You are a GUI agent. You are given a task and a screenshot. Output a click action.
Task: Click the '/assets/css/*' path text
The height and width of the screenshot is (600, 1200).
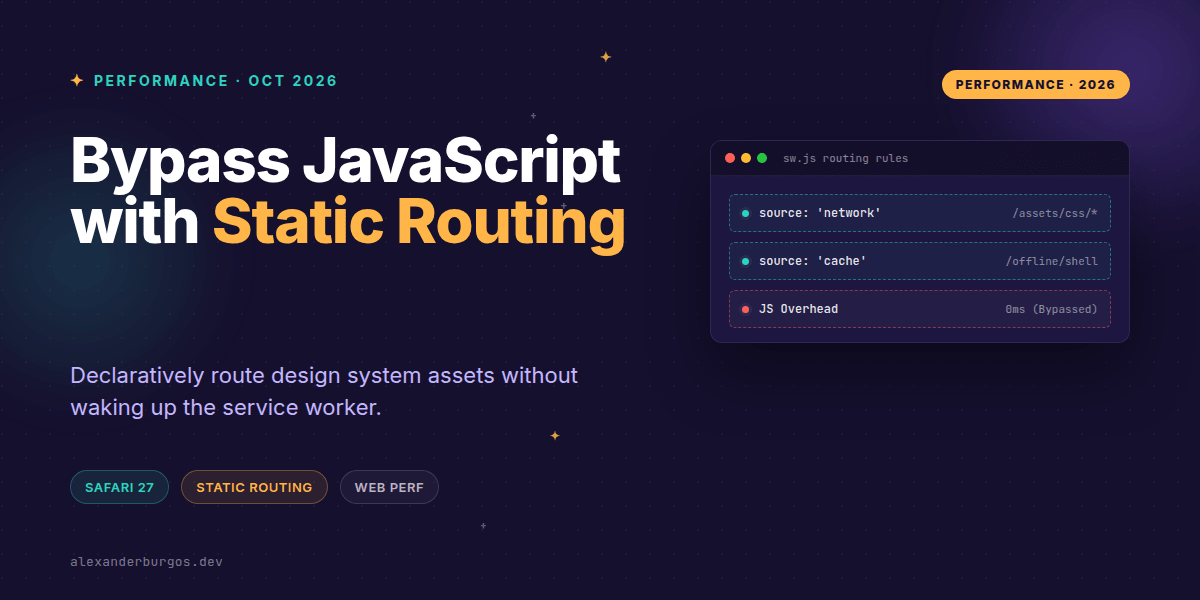click(1055, 213)
